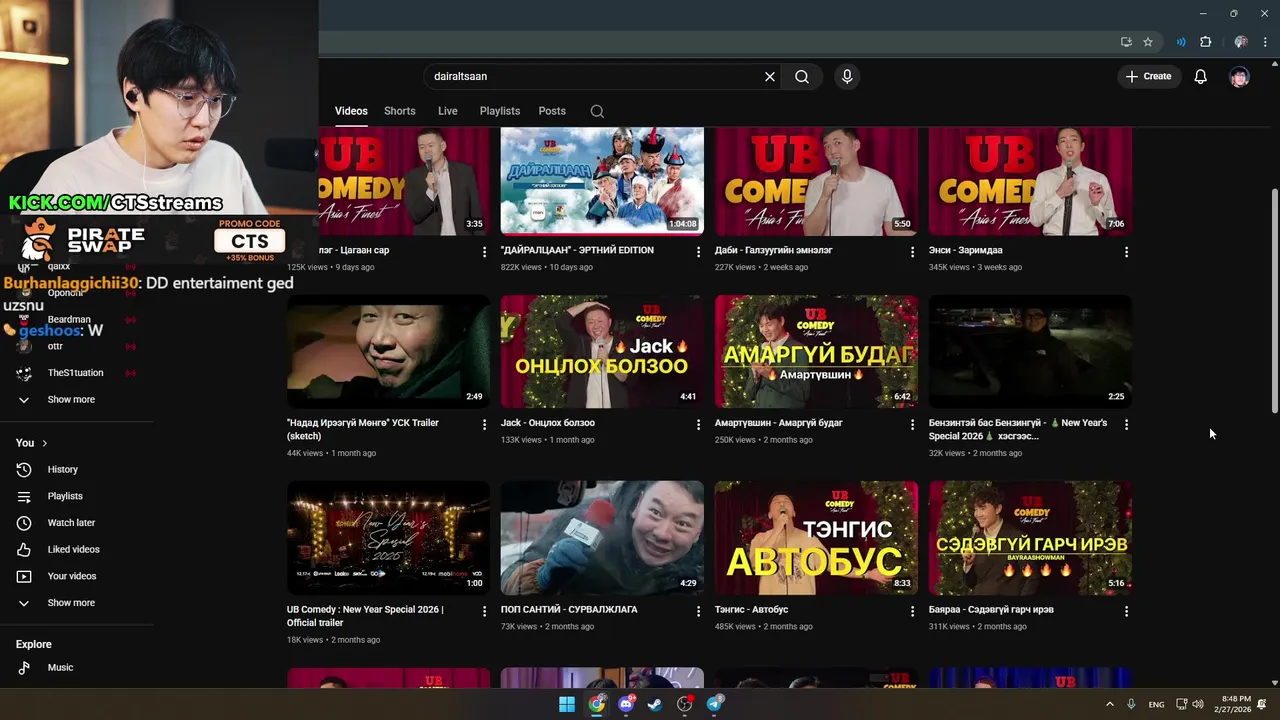
Task: Bookmark this page with star icon
Action: 1148,42
